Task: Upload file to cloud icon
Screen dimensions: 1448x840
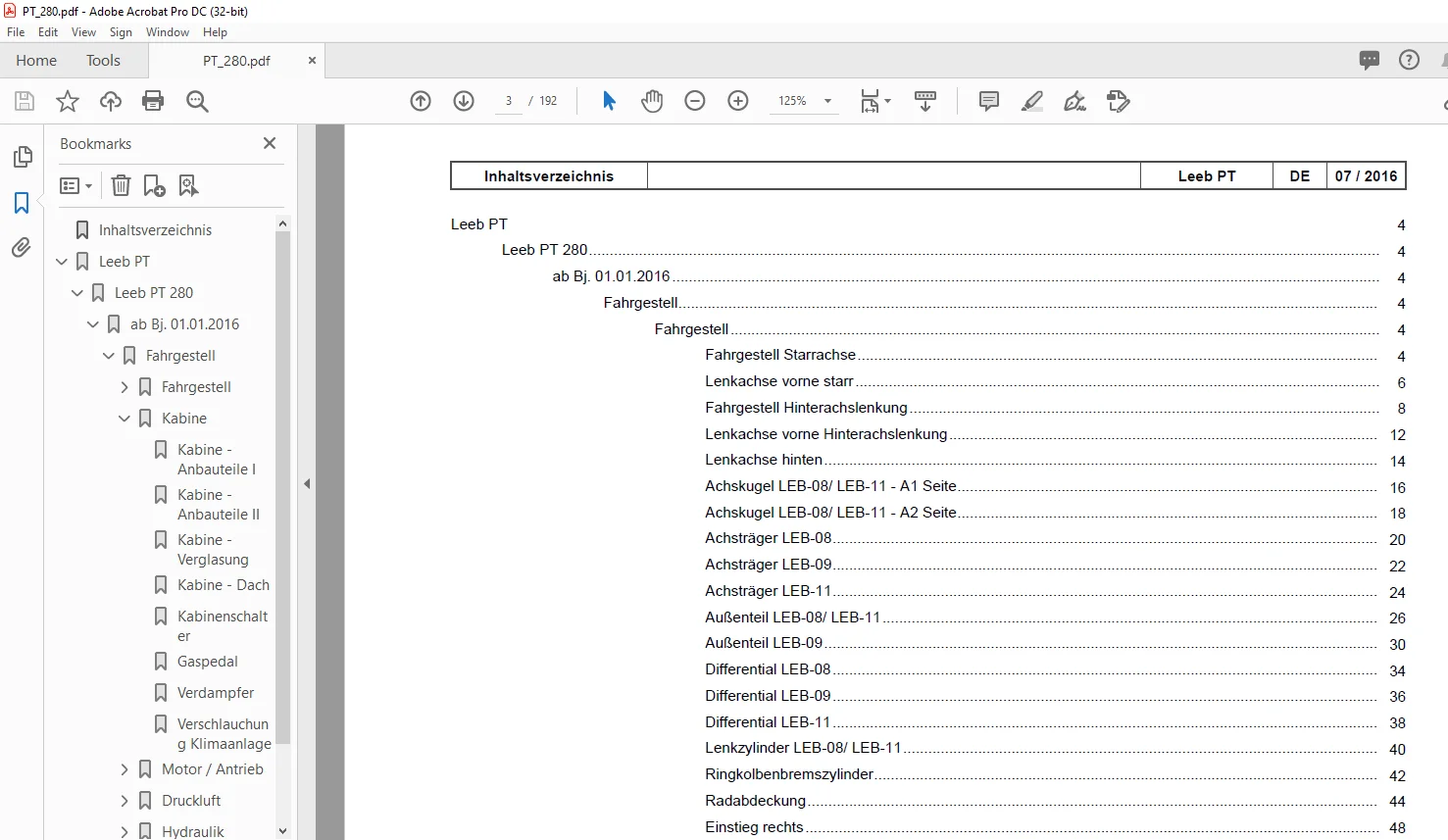Action: [x=111, y=101]
